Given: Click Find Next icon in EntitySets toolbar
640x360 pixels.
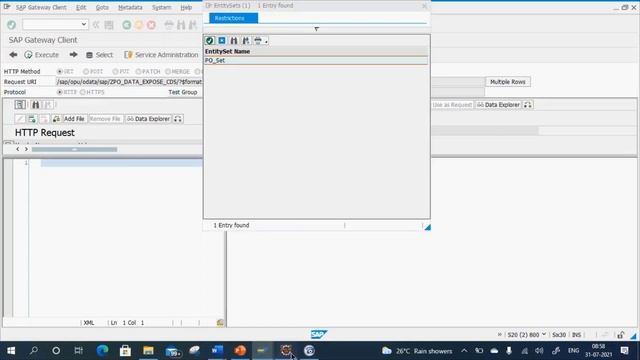Looking at the screenshot, I should [x=246, y=40].
